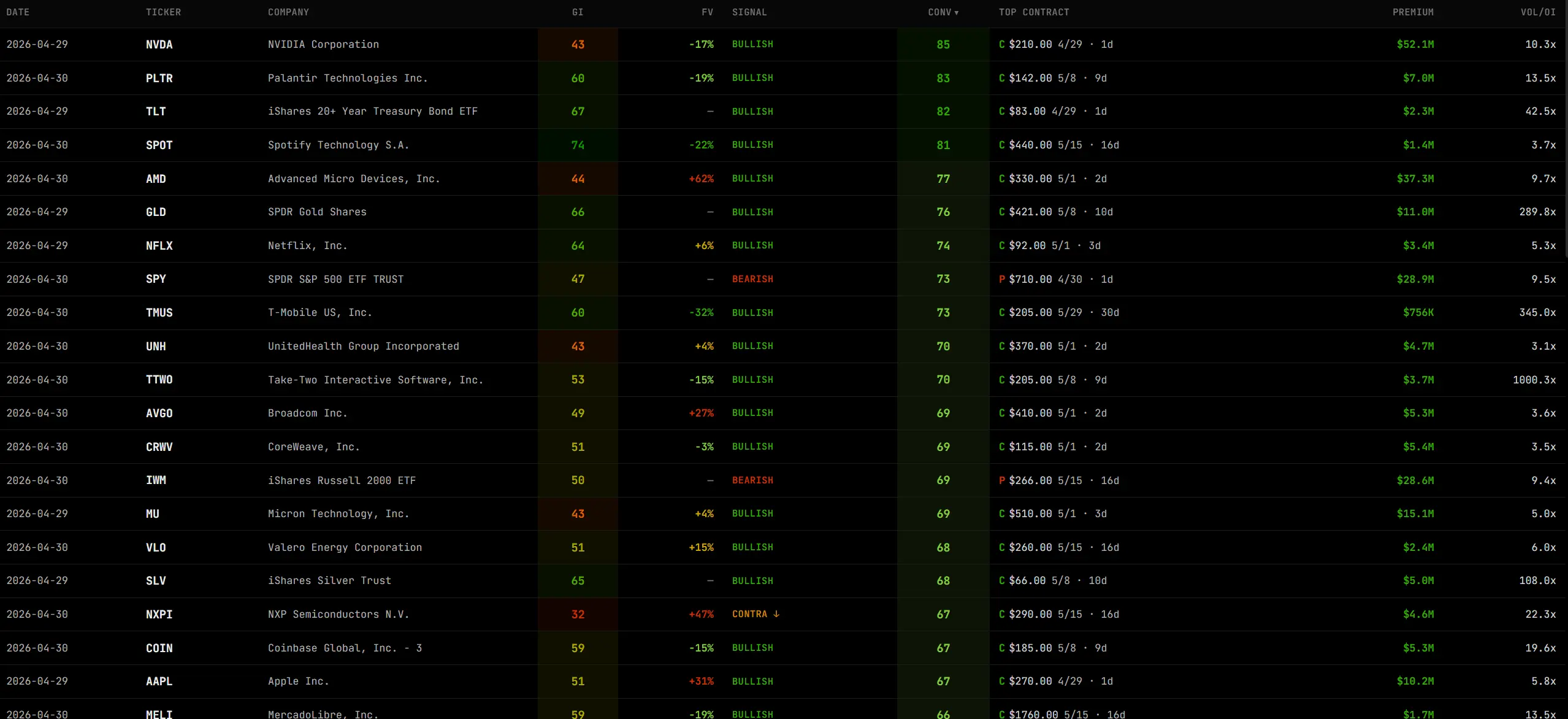Image resolution: width=1568 pixels, height=719 pixels.
Task: Click the SLV ticker
Action: point(156,581)
